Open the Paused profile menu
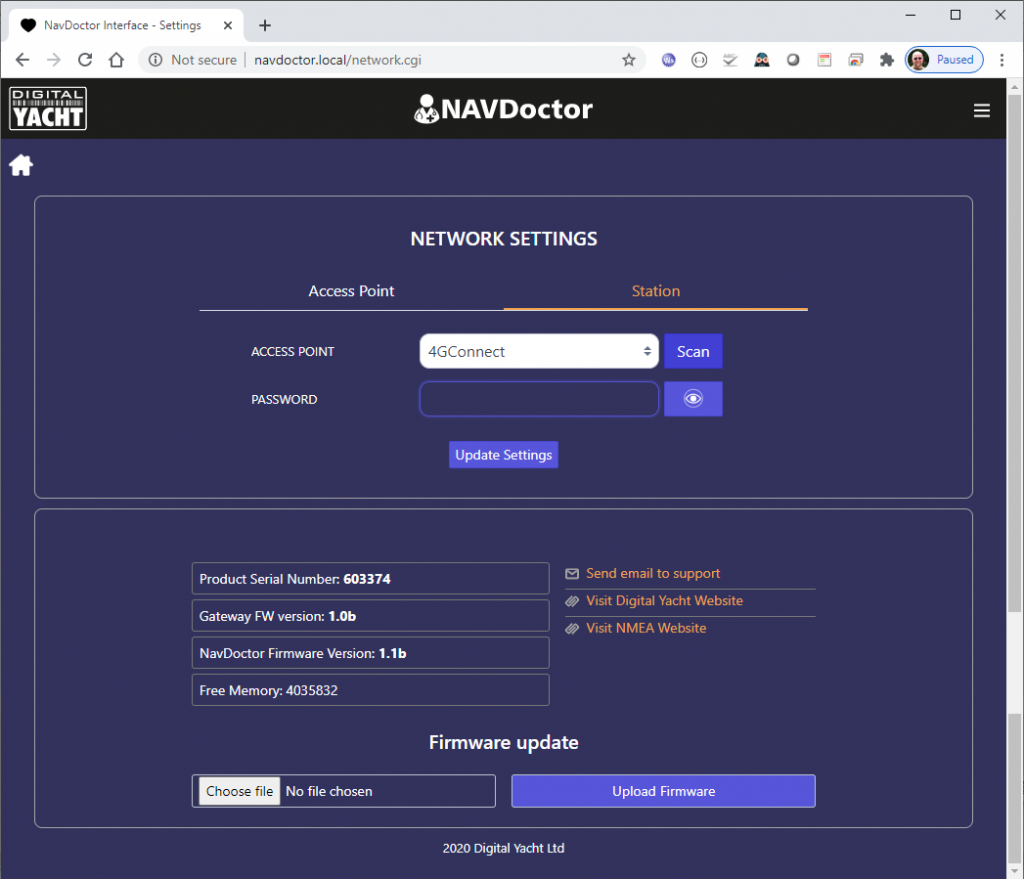The height and width of the screenshot is (879, 1024). (944, 60)
